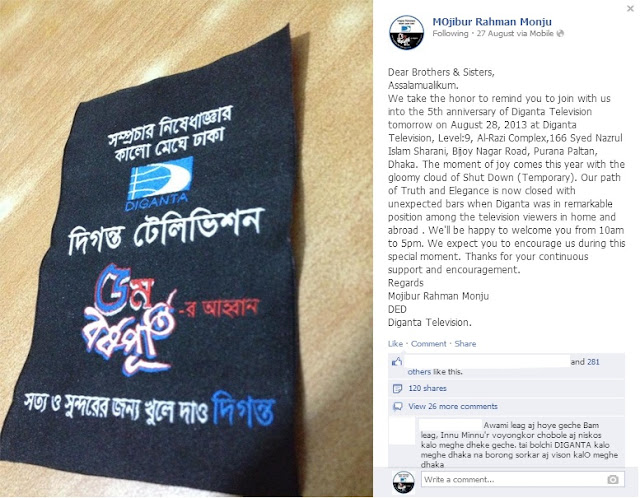The width and height of the screenshot is (640, 498).
Task: Show the 281 others who like this
Action: point(593,362)
